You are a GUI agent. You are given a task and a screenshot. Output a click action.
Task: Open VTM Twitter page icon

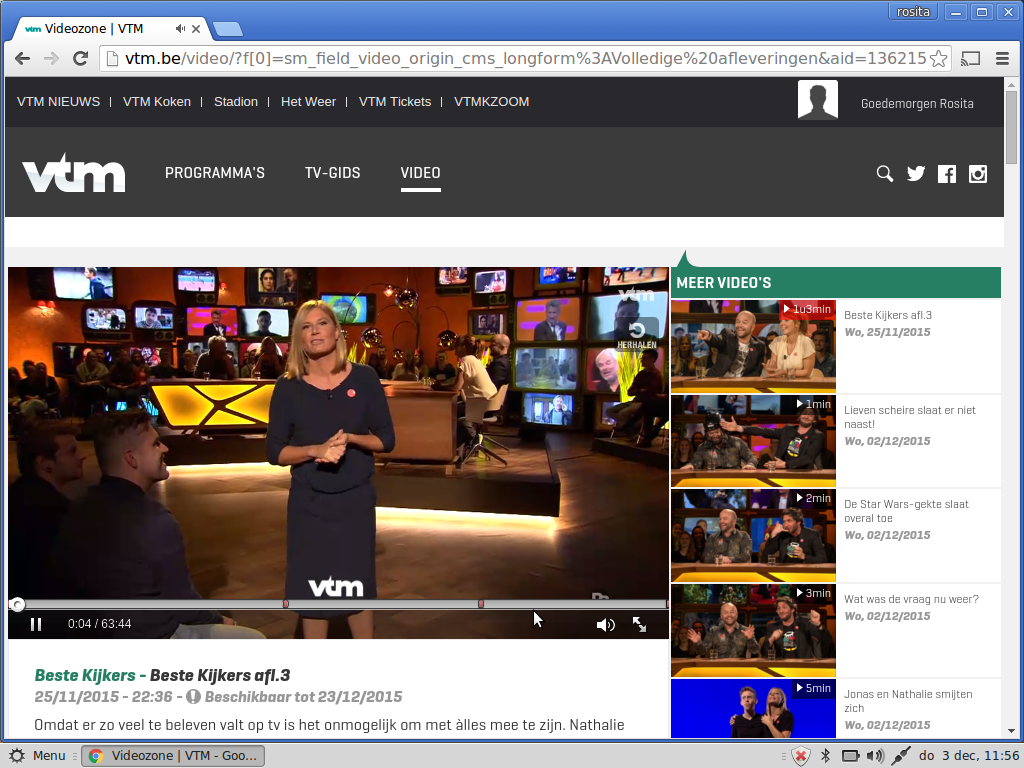click(x=916, y=174)
